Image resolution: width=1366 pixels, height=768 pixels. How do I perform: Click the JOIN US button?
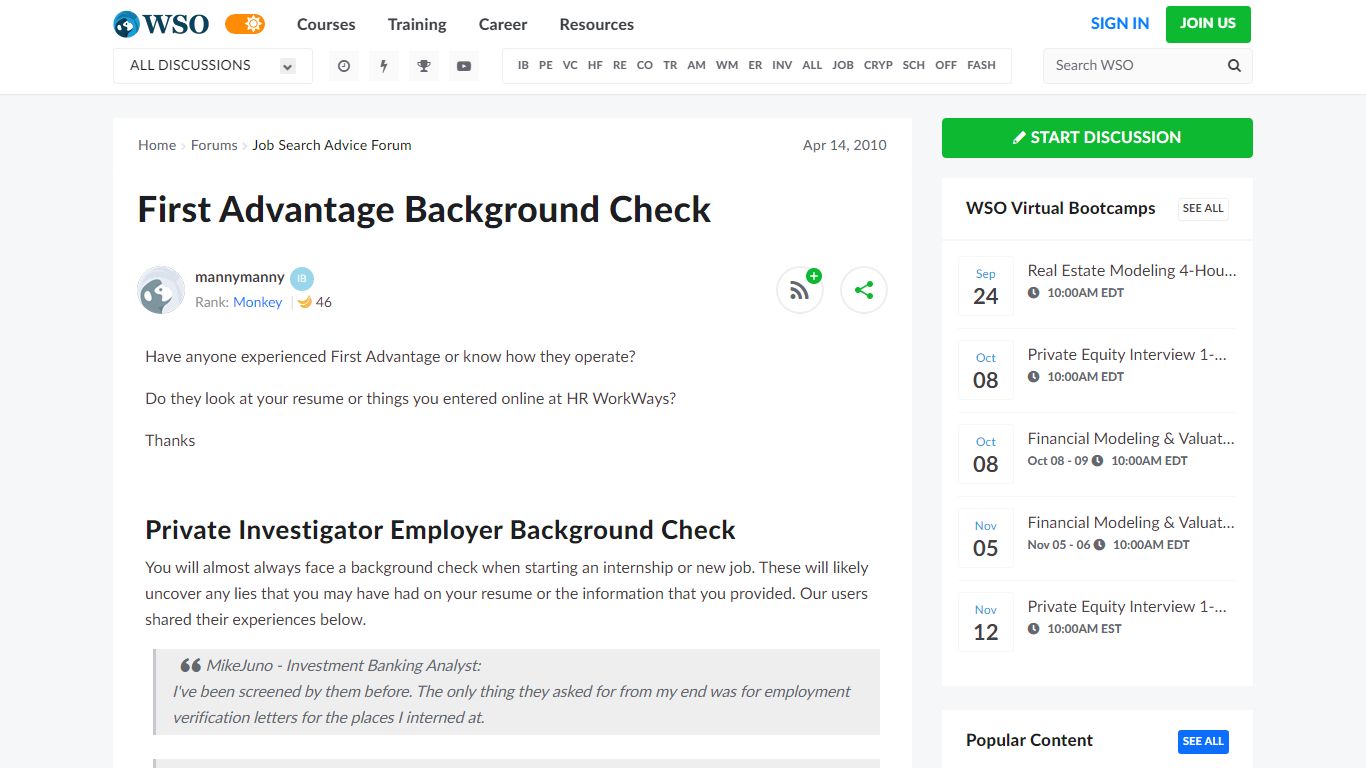click(x=1208, y=24)
